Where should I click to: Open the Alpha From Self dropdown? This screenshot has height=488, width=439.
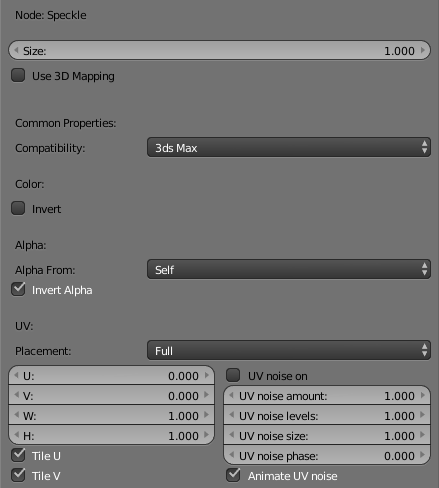[289, 269]
